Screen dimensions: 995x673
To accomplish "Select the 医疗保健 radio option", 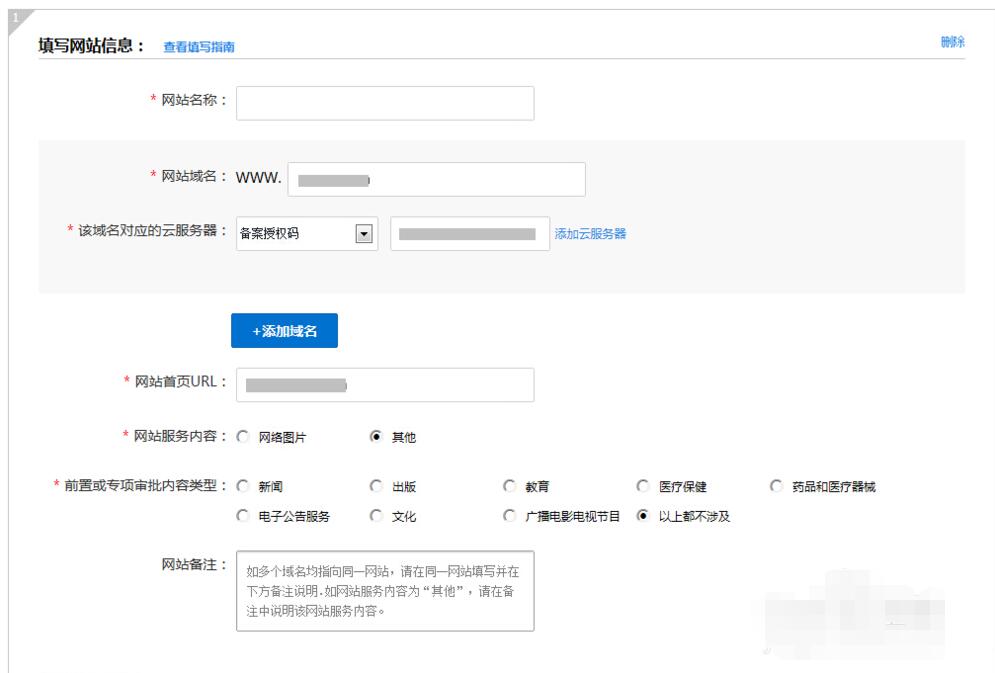I will click(643, 487).
